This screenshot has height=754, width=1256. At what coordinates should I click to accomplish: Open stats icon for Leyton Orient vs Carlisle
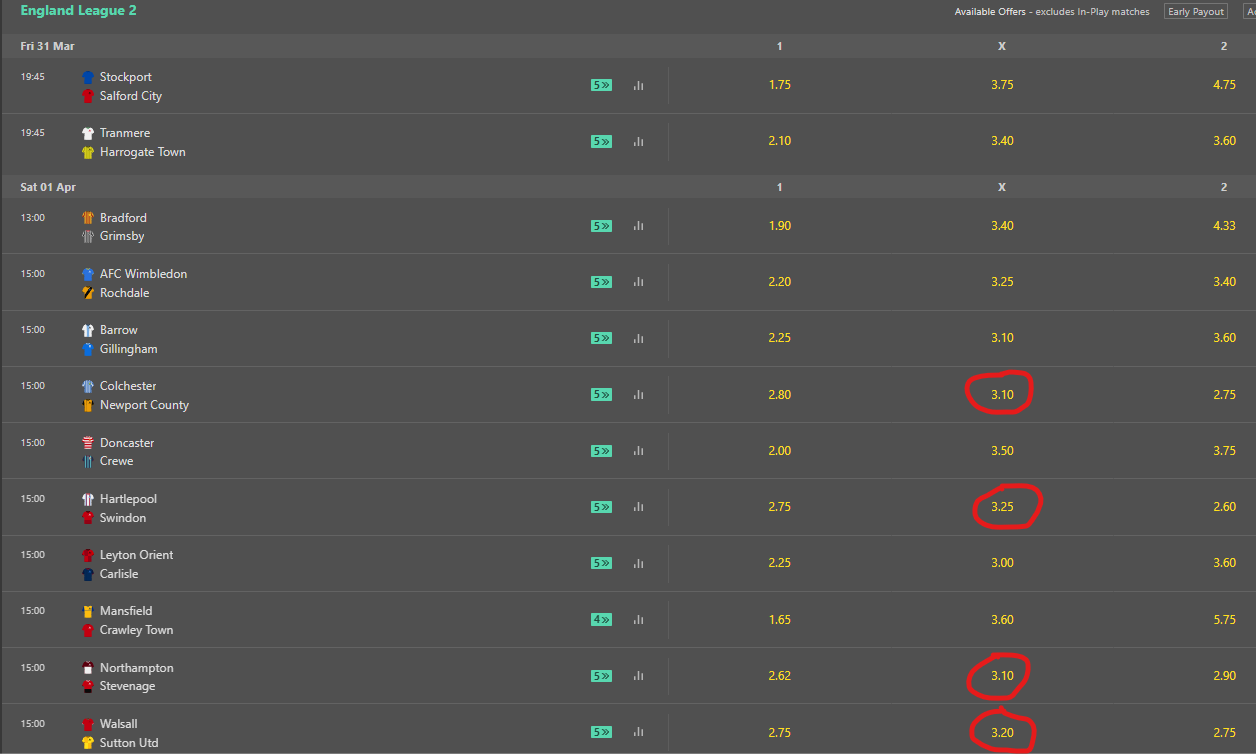pyautogui.click(x=638, y=563)
